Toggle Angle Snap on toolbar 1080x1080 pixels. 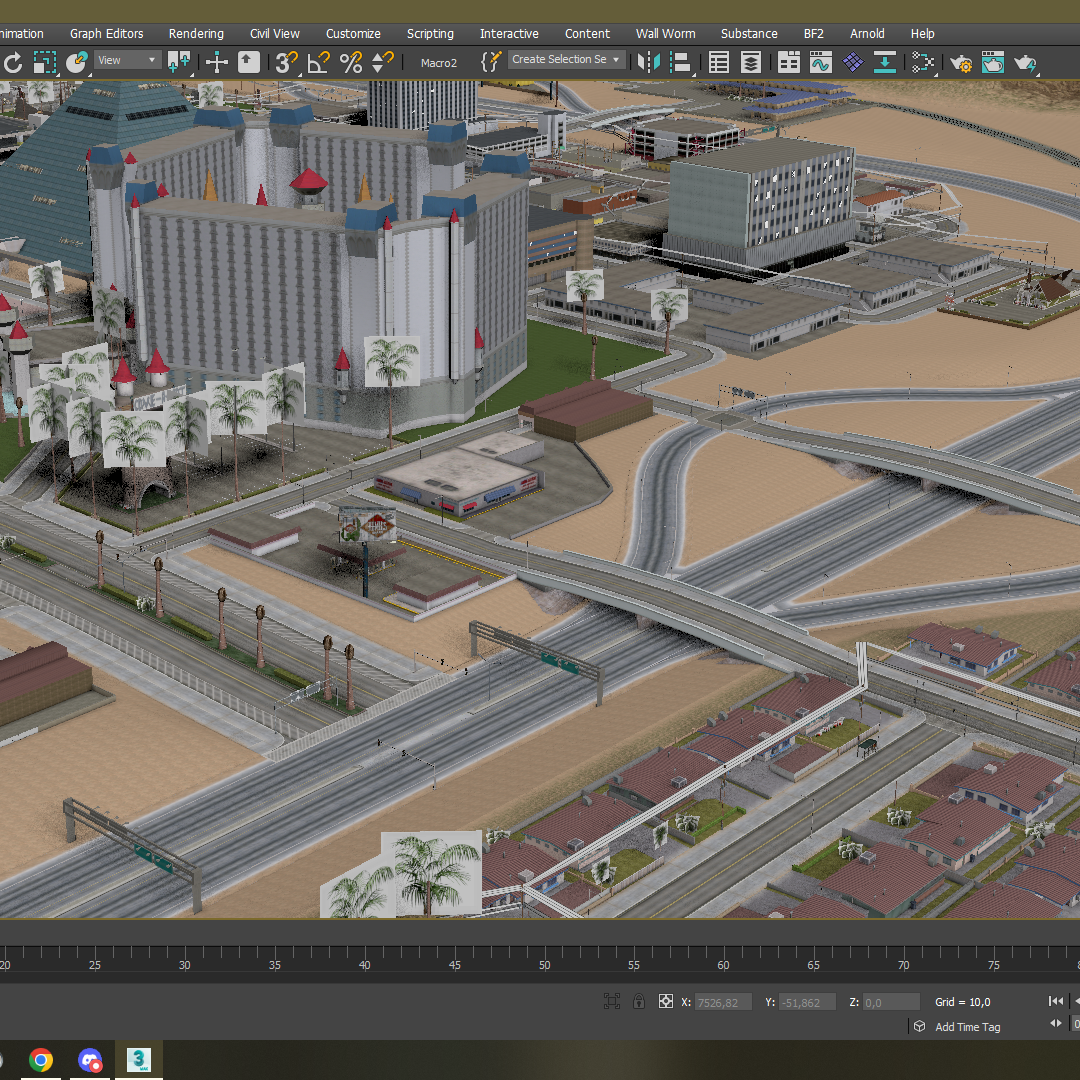(318, 63)
